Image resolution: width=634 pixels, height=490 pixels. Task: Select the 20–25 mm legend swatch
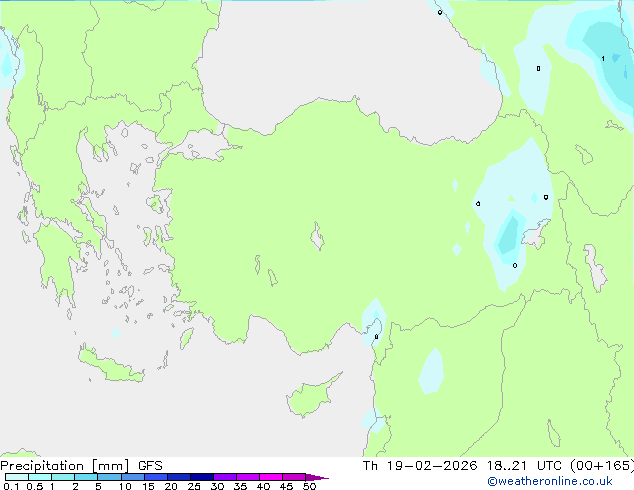pos(179,477)
